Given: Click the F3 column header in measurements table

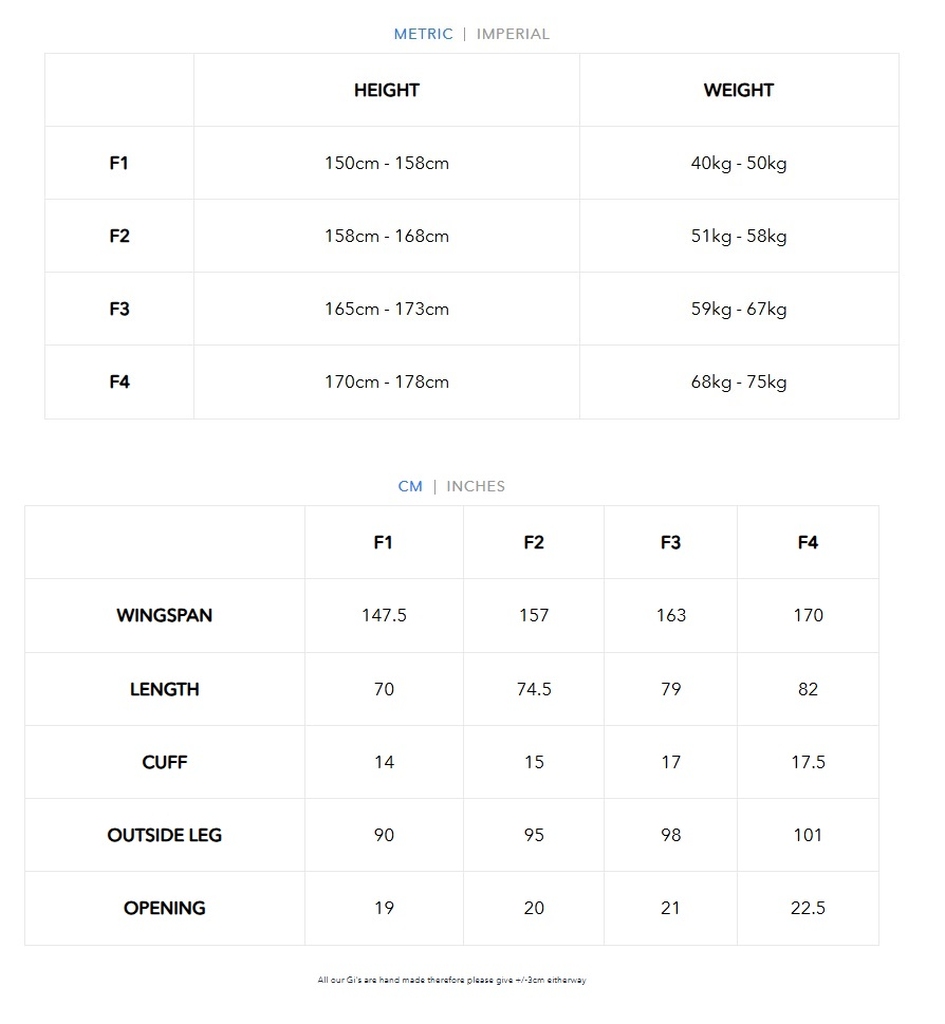Looking at the screenshot, I should tap(671, 543).
